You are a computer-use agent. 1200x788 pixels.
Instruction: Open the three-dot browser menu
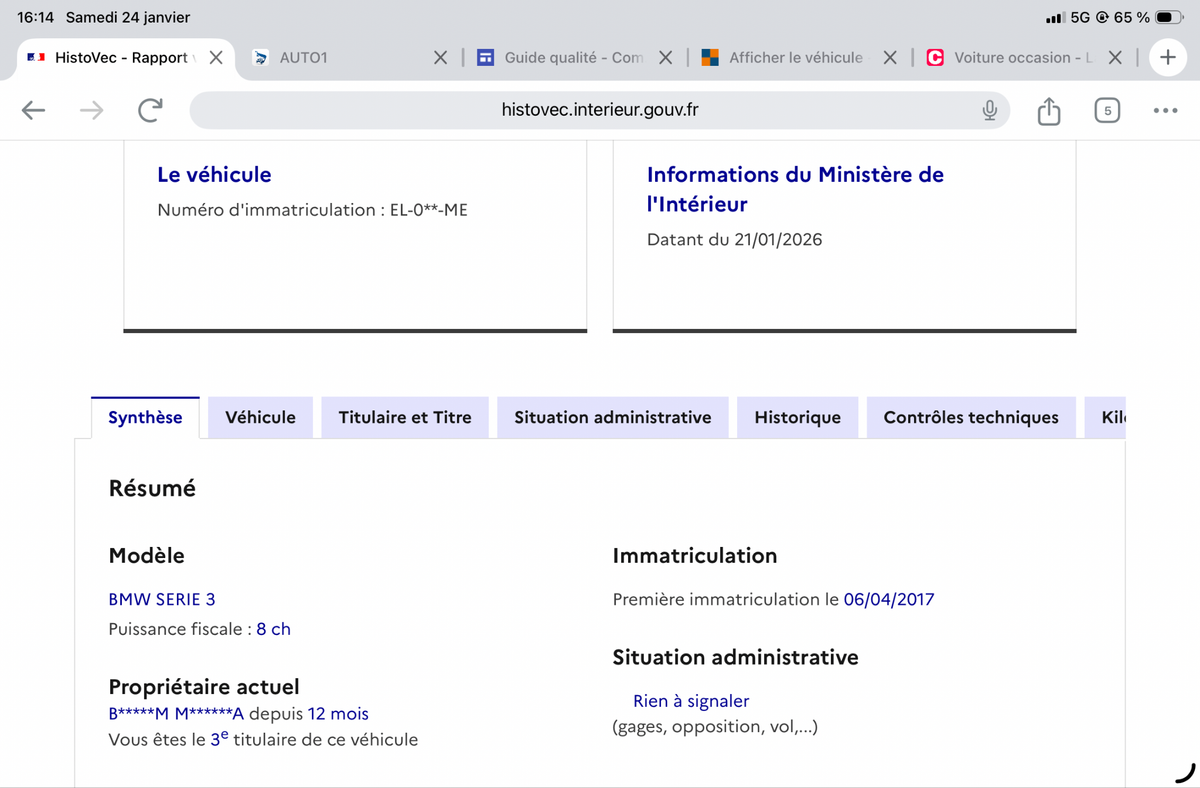[1165, 110]
